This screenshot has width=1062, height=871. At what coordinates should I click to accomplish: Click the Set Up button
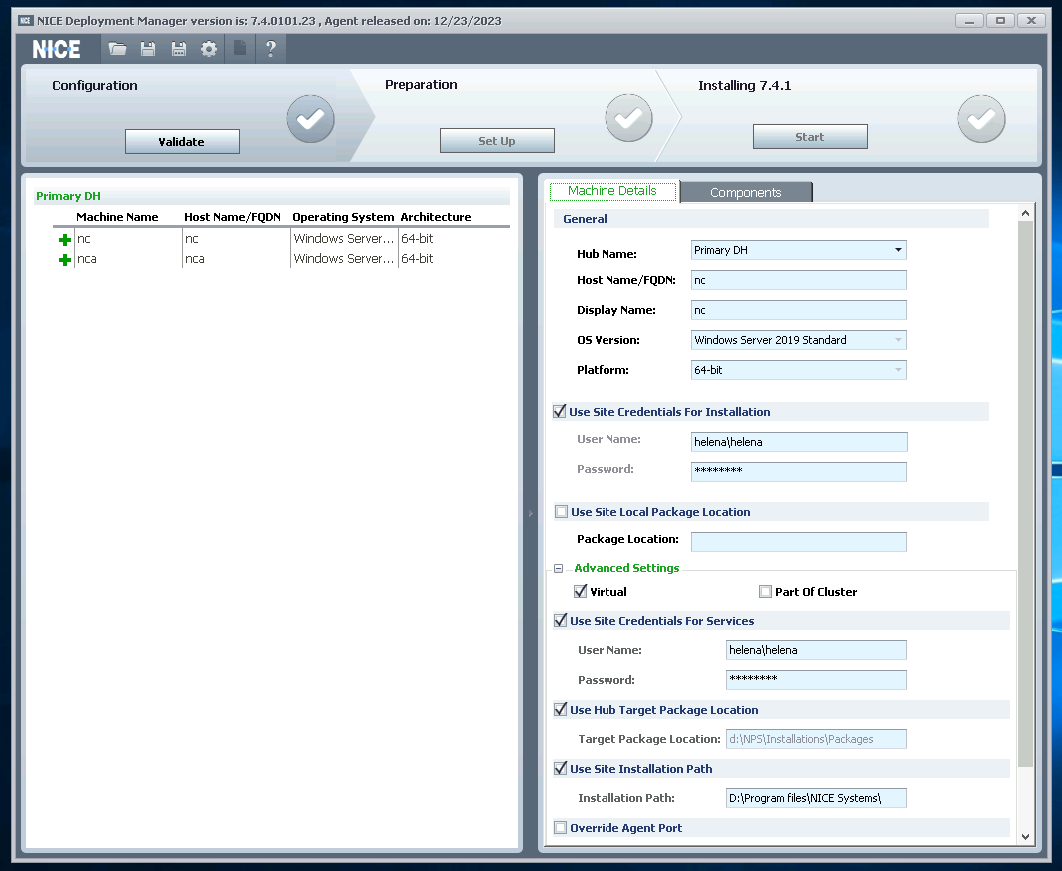pos(497,141)
